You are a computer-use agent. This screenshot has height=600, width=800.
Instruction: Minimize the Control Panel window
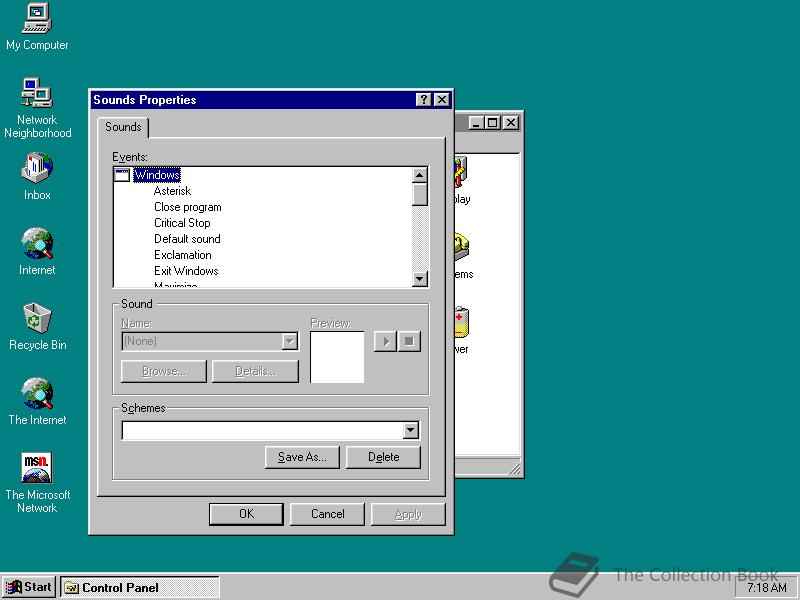click(x=476, y=122)
